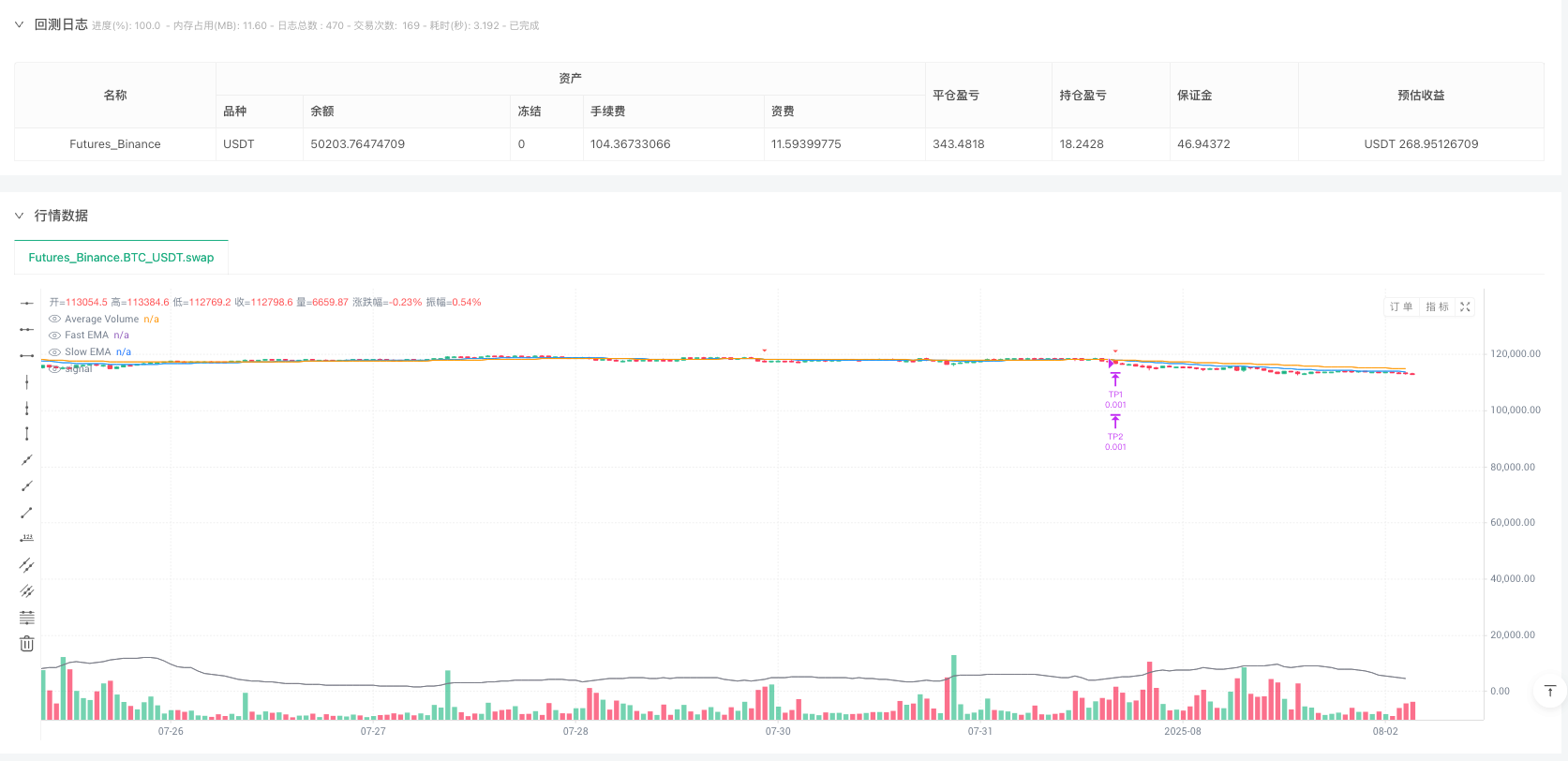The width and height of the screenshot is (1568, 761).
Task: Click the 行情数据 section title
Action: point(61,216)
